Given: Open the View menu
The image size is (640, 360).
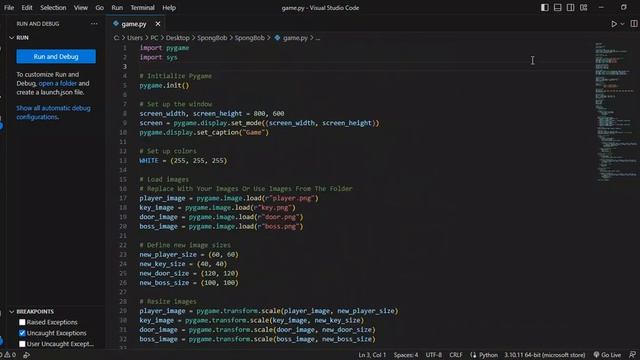Looking at the screenshot, I should click(x=81, y=8).
